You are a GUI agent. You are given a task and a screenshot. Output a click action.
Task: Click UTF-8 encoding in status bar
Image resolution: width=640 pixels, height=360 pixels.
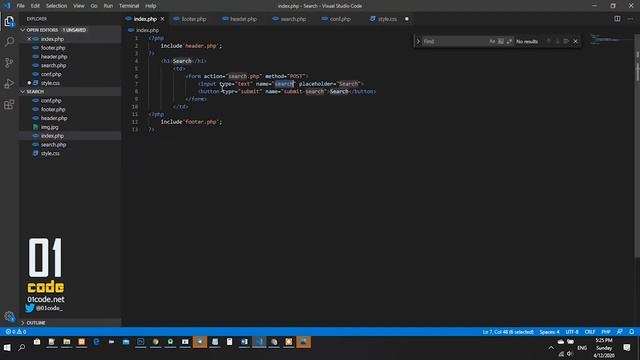click(572, 332)
